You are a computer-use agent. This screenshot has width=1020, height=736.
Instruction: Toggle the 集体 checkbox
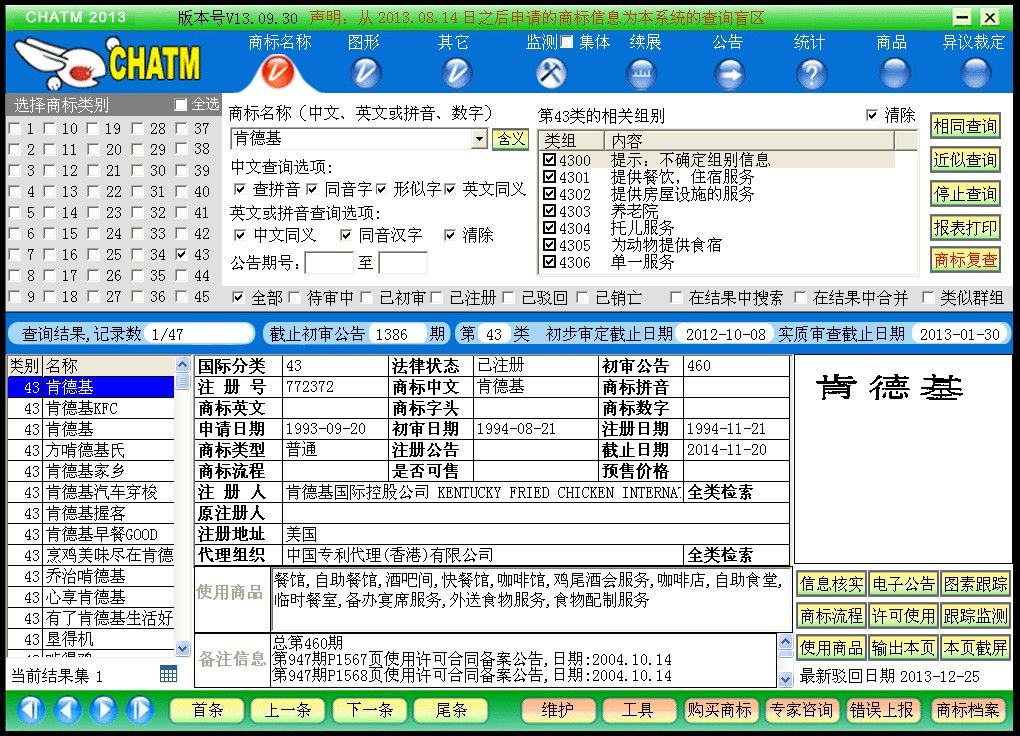click(567, 42)
